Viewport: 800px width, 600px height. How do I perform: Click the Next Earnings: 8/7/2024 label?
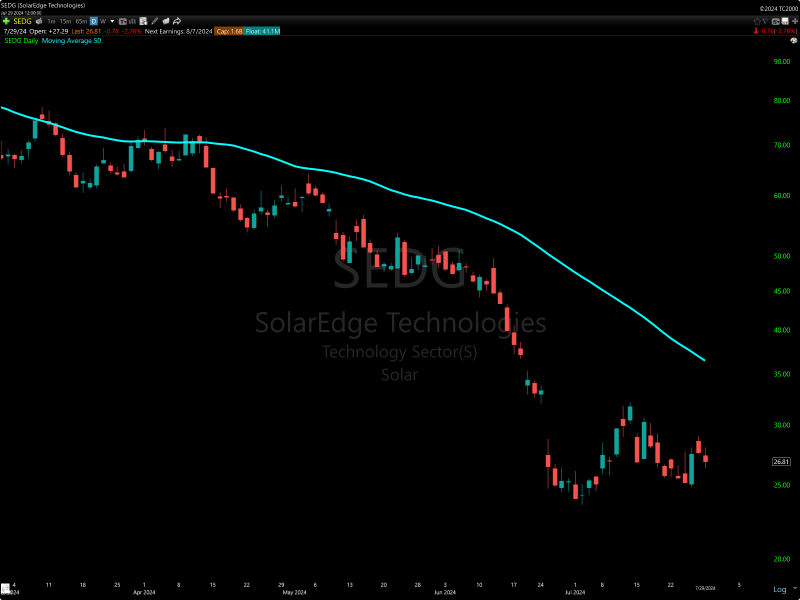pos(179,31)
